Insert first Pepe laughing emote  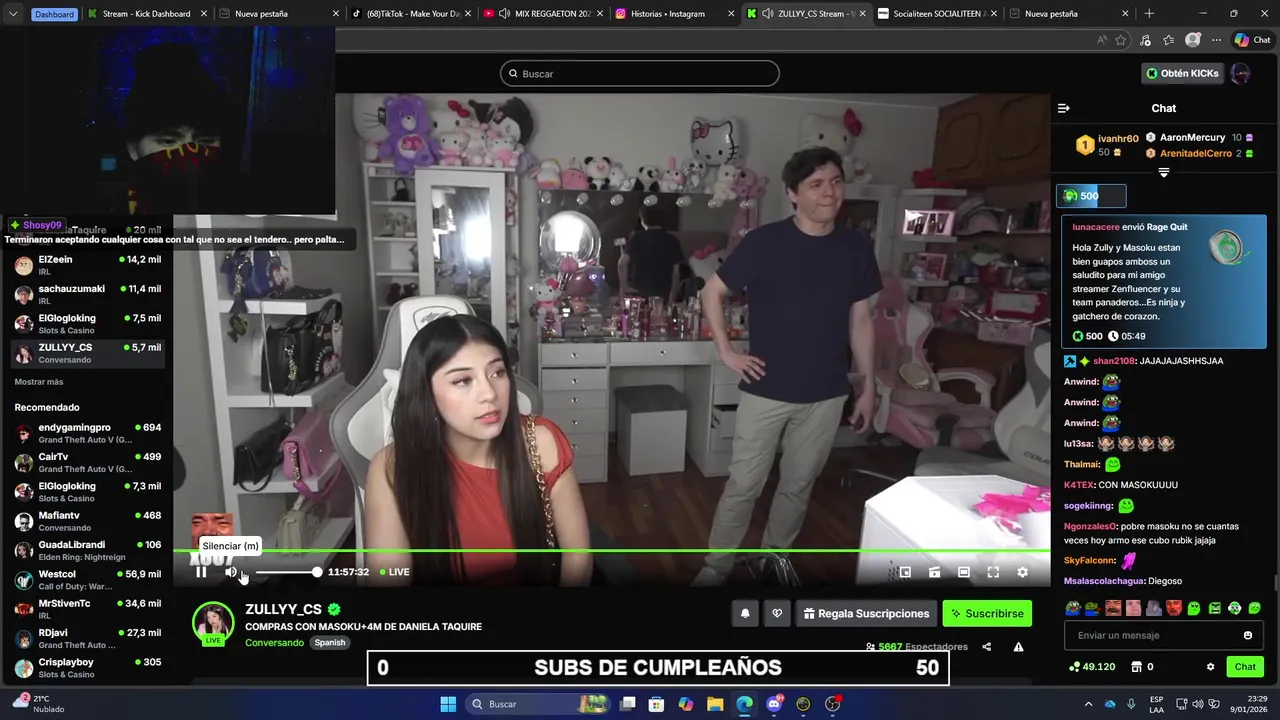click(x=1073, y=608)
